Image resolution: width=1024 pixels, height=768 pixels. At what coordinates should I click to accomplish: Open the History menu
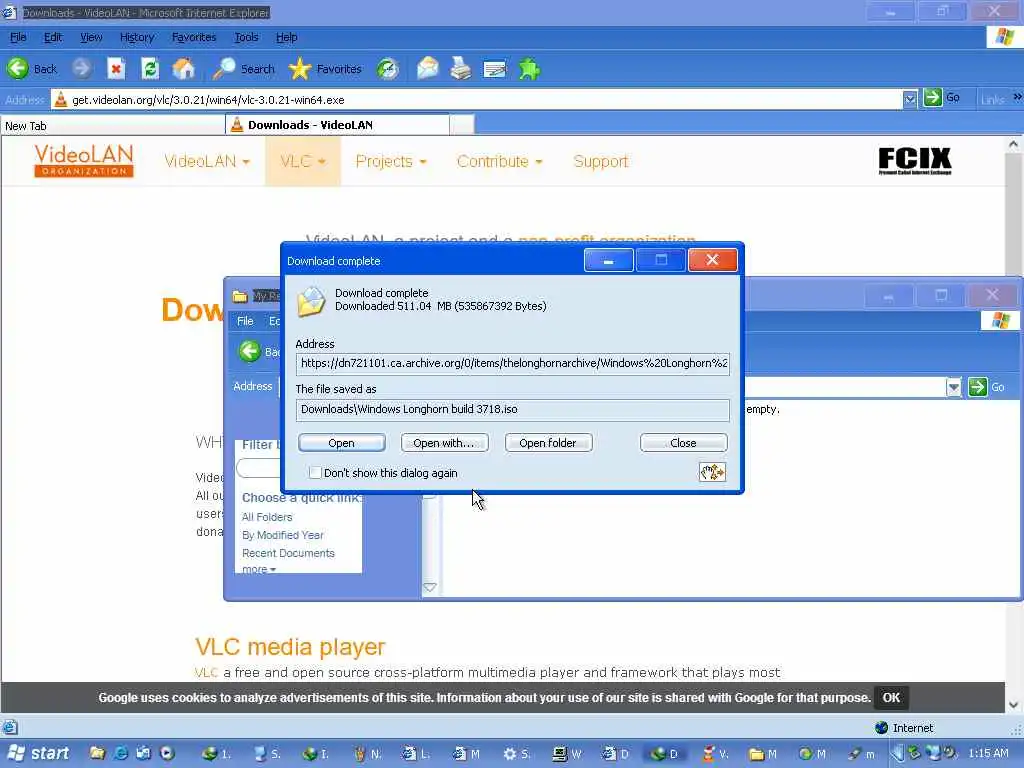tap(136, 37)
